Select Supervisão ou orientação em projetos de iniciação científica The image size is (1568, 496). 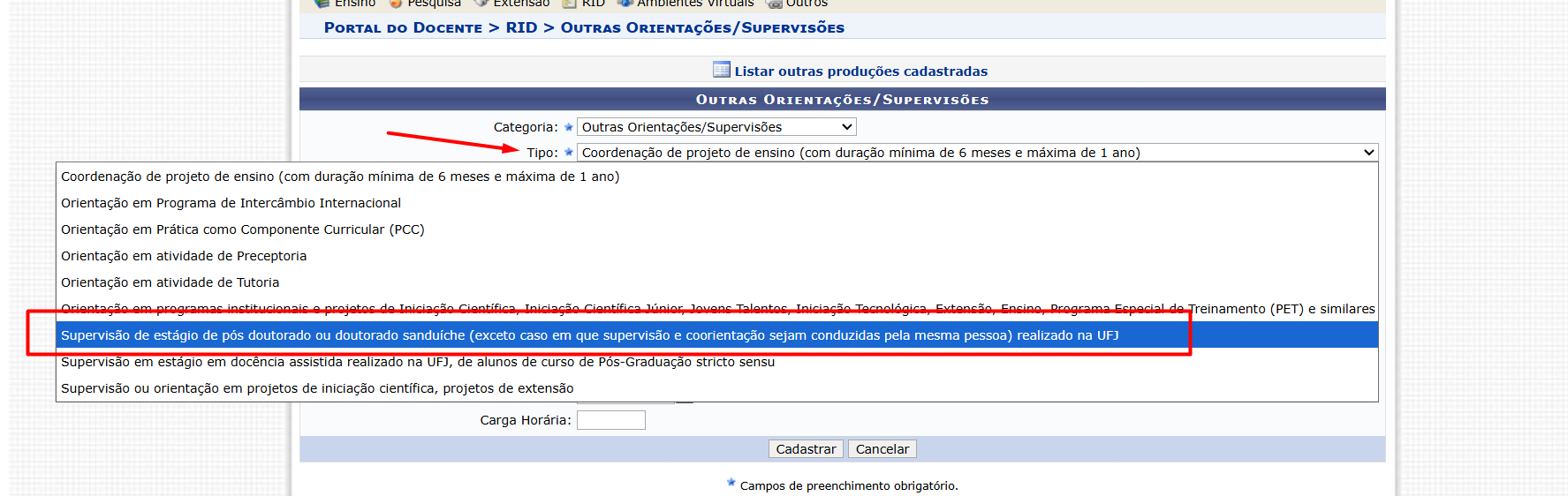click(716, 388)
